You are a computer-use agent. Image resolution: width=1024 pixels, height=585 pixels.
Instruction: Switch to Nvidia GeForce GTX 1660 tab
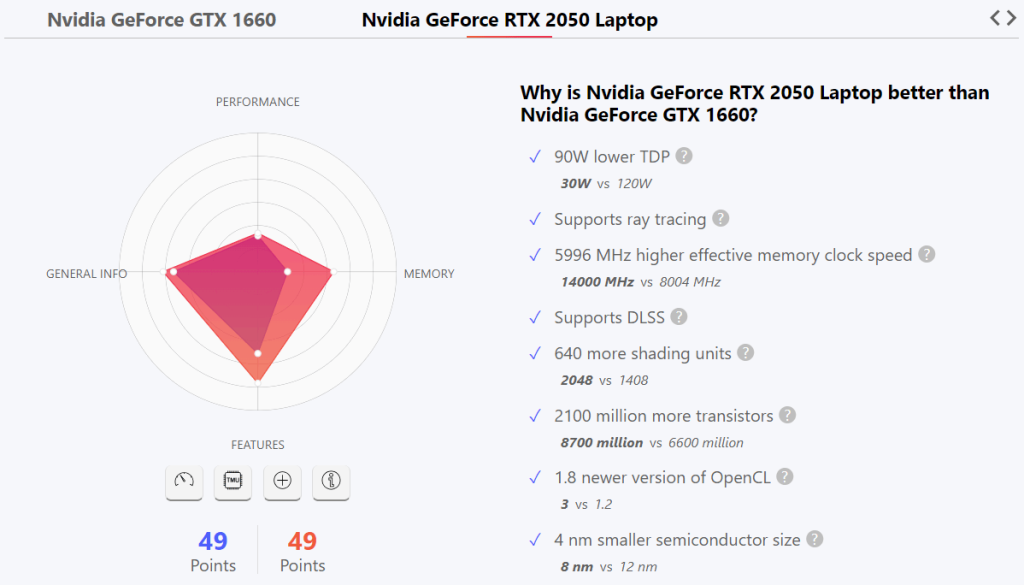tap(161, 20)
